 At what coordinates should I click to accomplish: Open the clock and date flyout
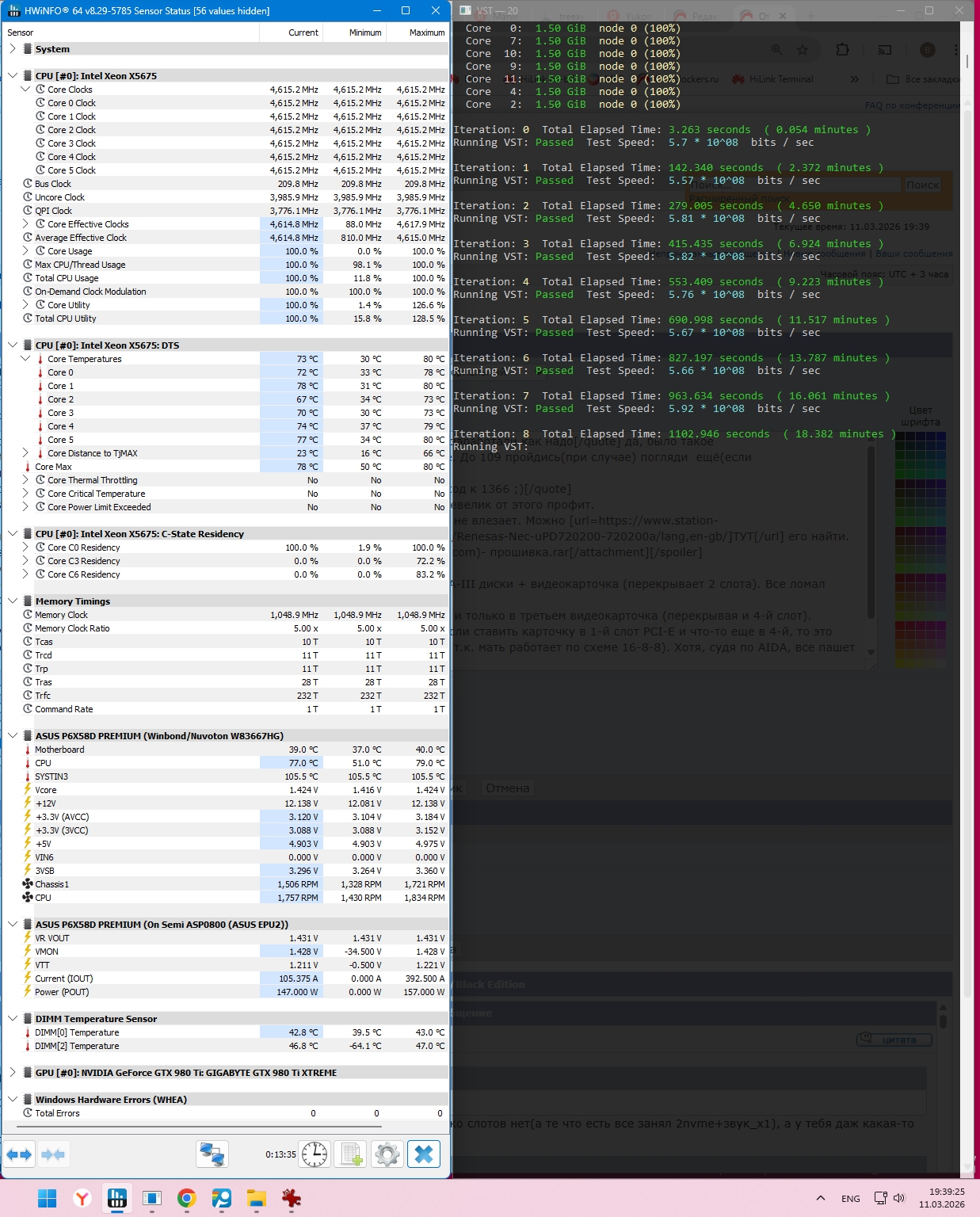pyautogui.click(x=942, y=1198)
